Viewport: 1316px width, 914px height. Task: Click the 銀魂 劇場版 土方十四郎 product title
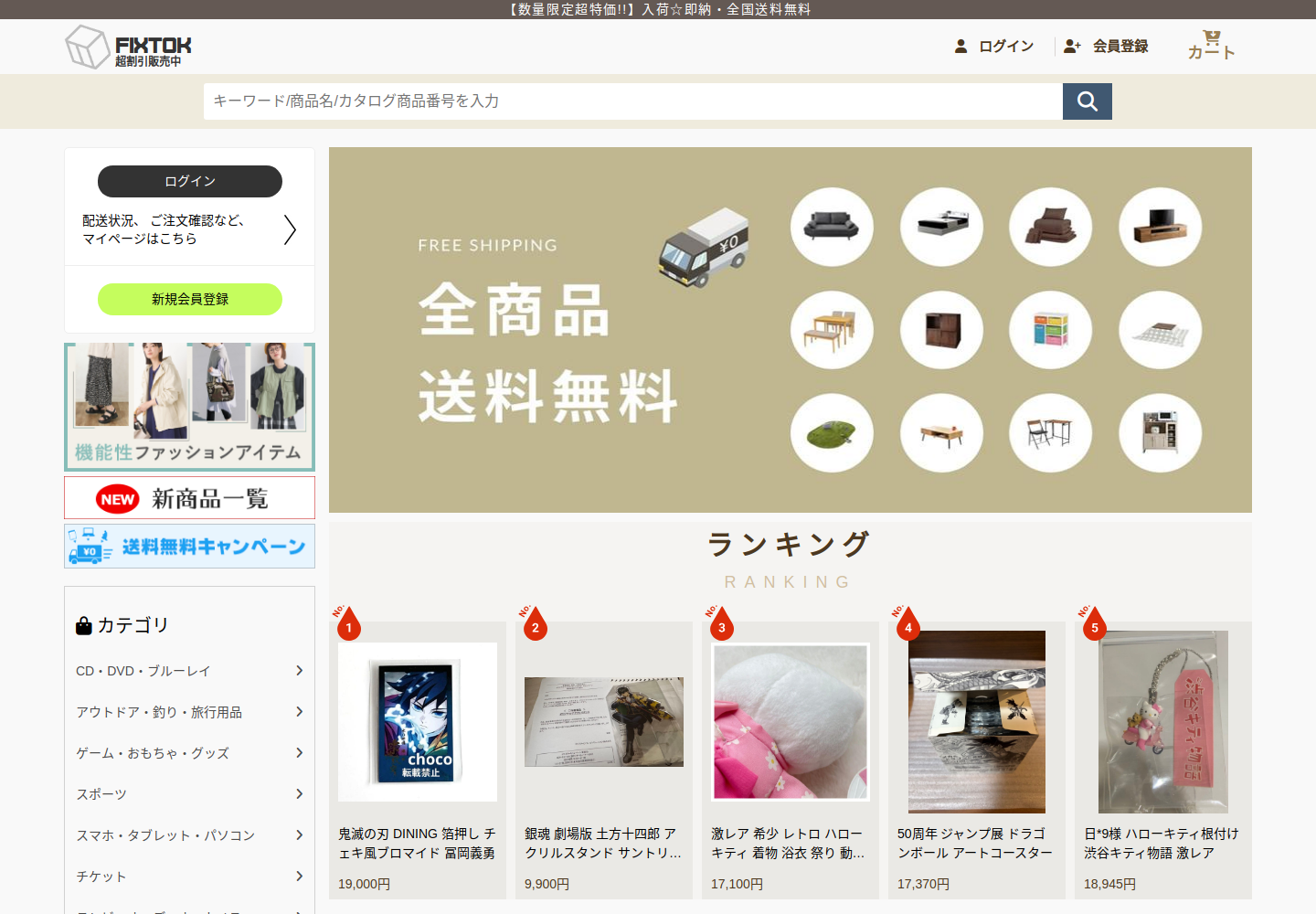pyautogui.click(x=603, y=844)
